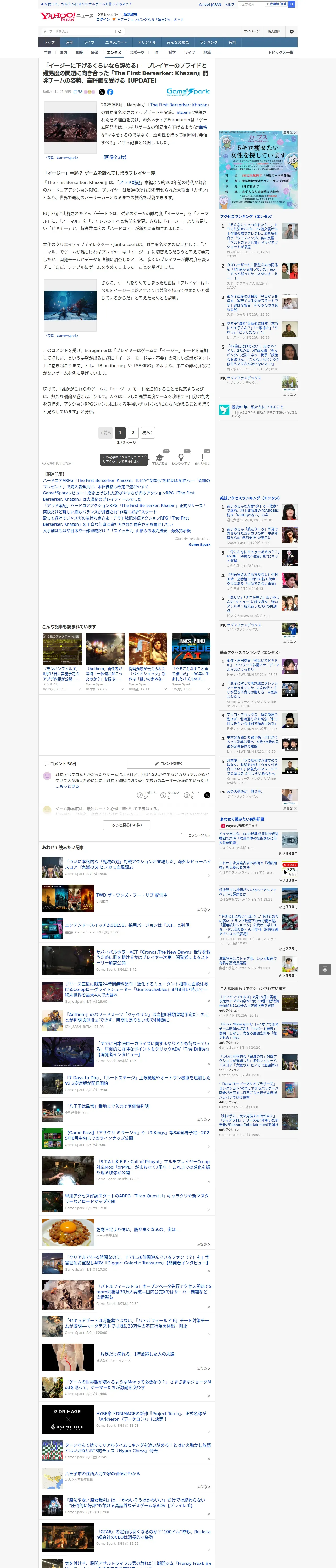Select the トップ tab in main navigation
The image size is (336, 1568).
pos(49,43)
